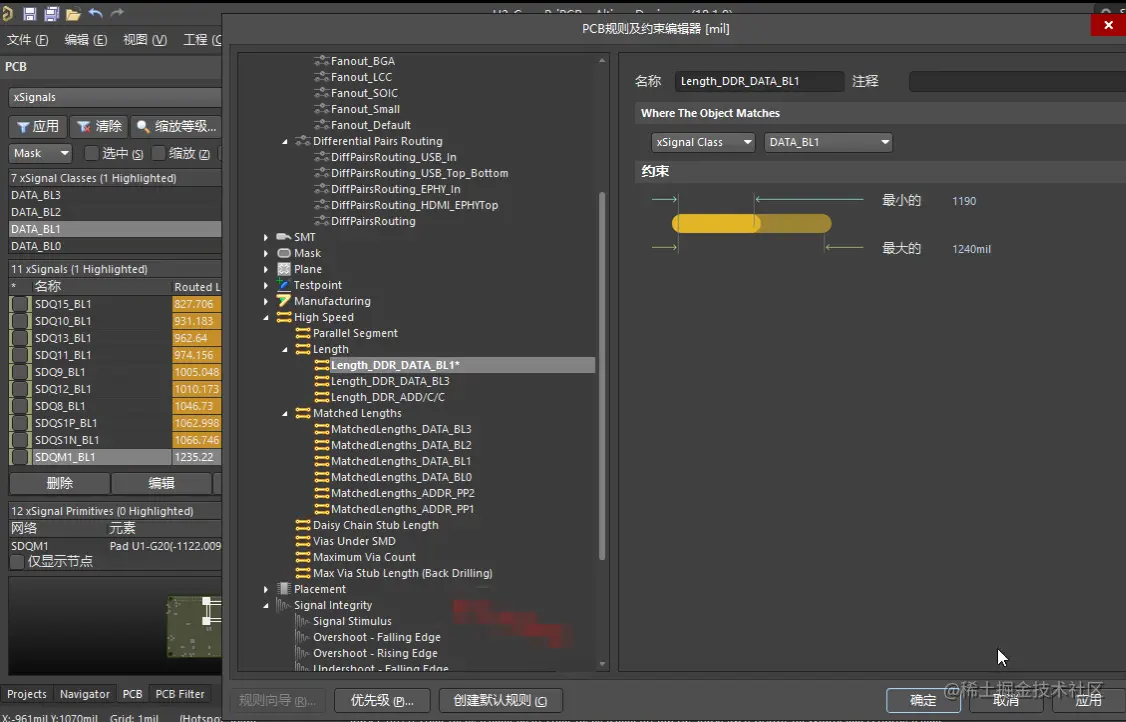Click the Open folder icon
This screenshot has height=722, width=1126.
73,14
